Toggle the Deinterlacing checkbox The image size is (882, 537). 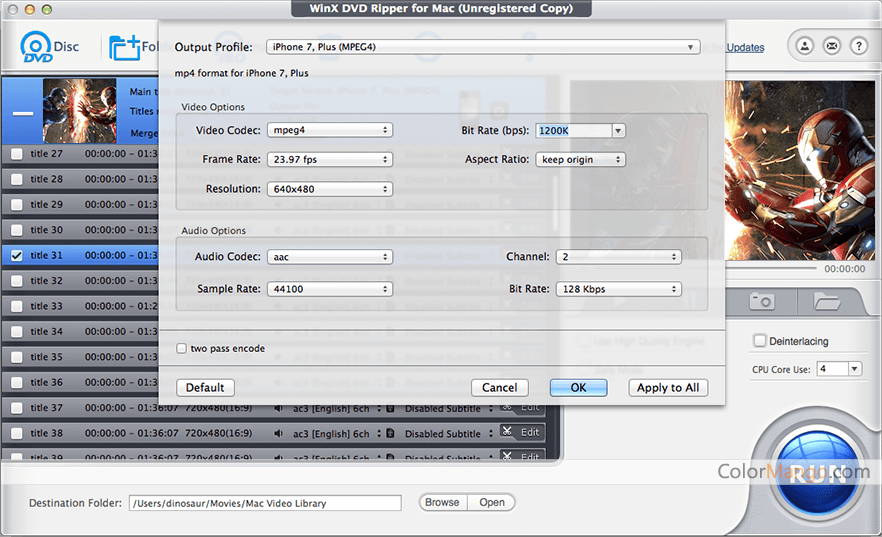760,341
